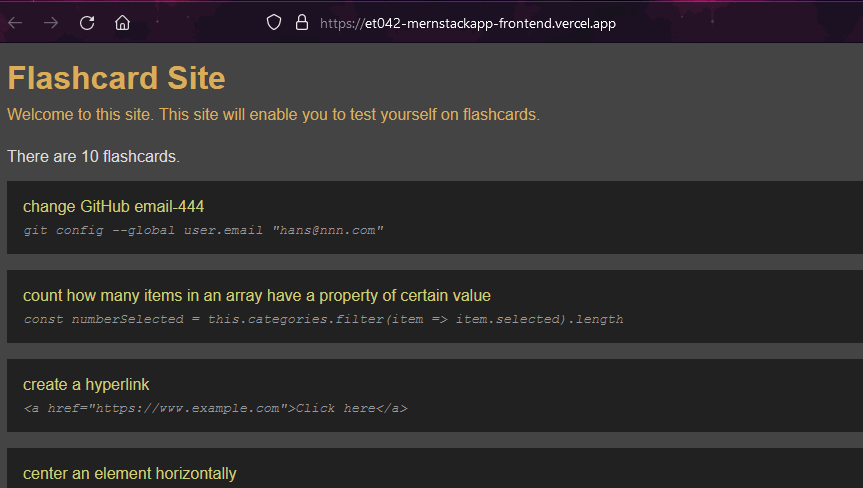Click the "There are 10 flashcards" text
Screen dimensions: 863x488
[x=94, y=156]
